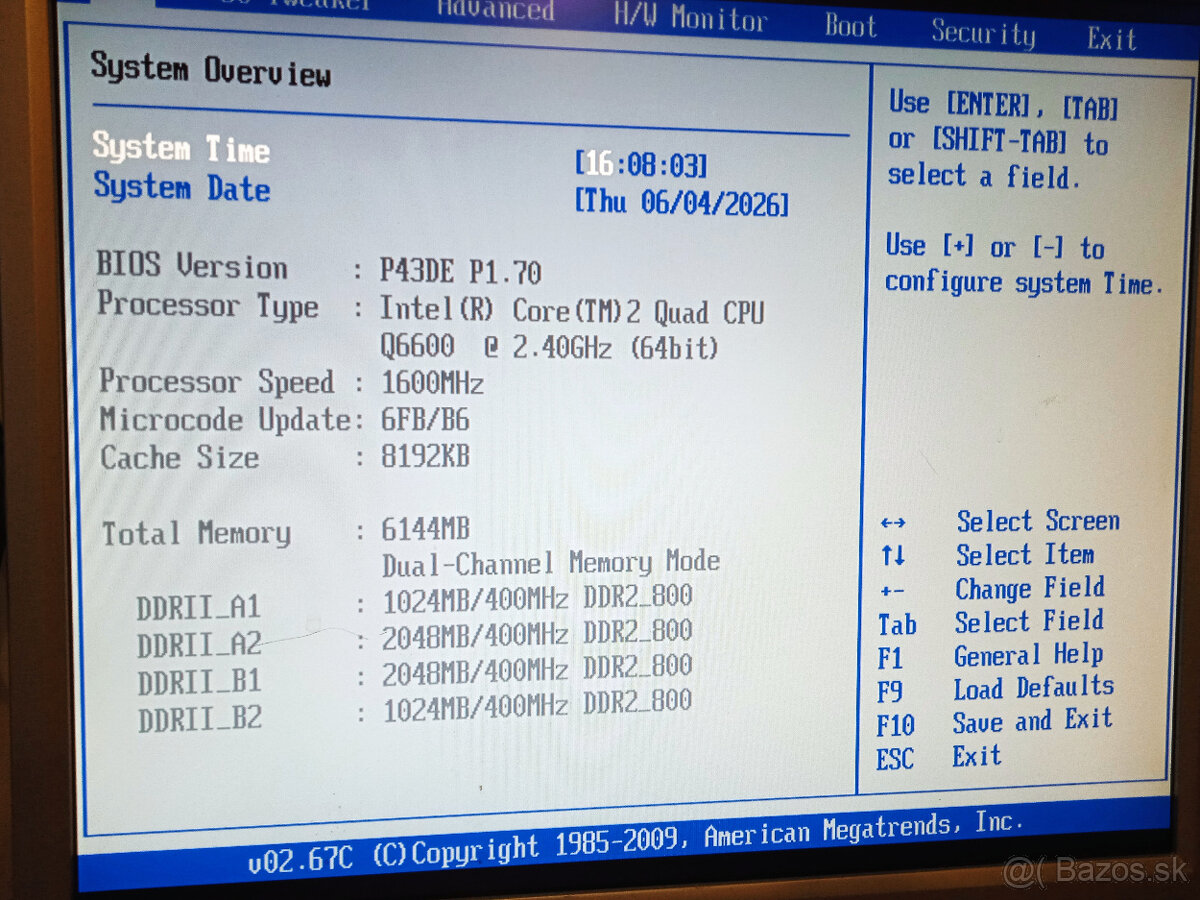Click Dual-Channel Memory Mode text
The image size is (1200, 900).
coord(551,563)
